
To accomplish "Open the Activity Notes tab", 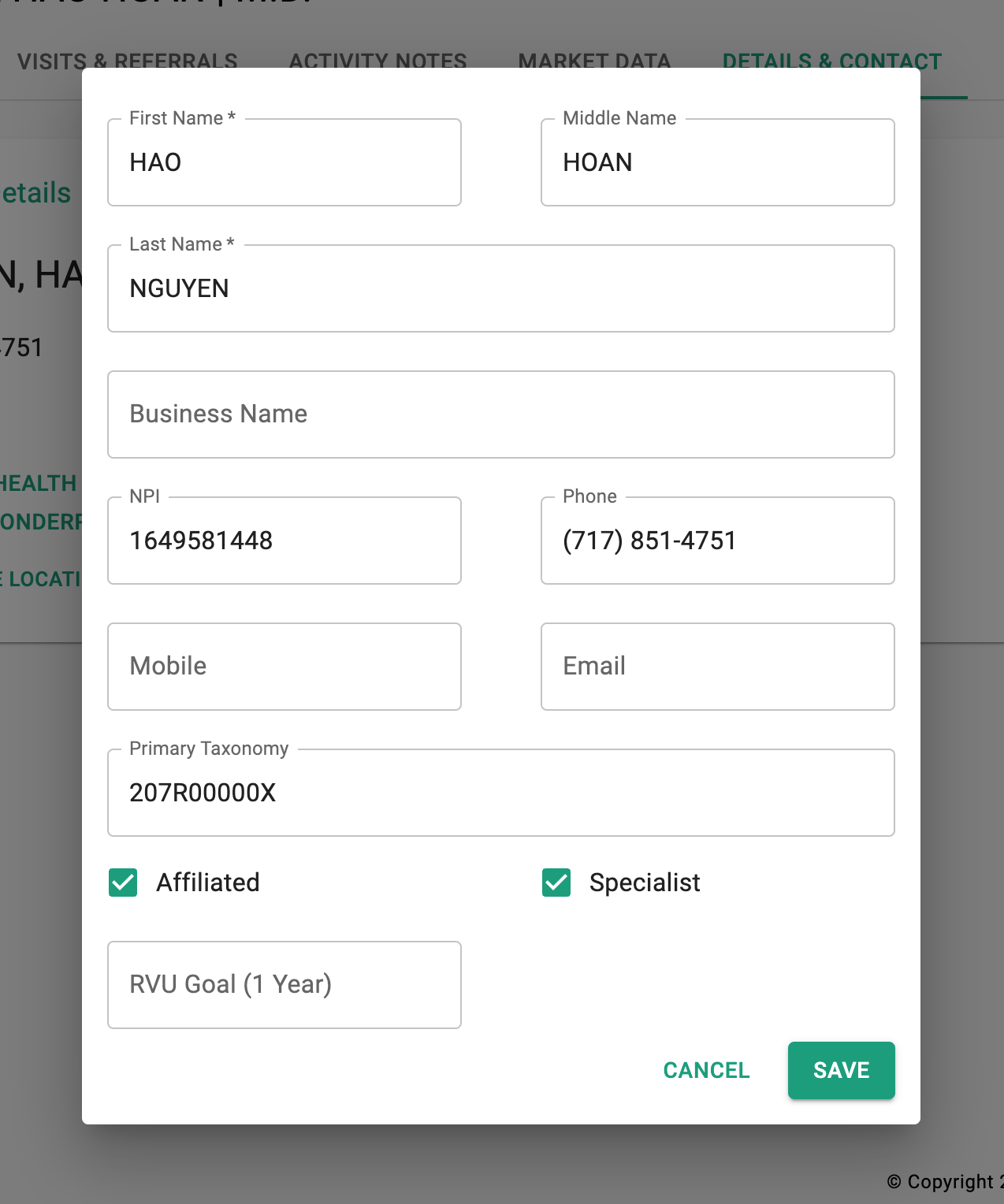I will pyautogui.click(x=378, y=61).
